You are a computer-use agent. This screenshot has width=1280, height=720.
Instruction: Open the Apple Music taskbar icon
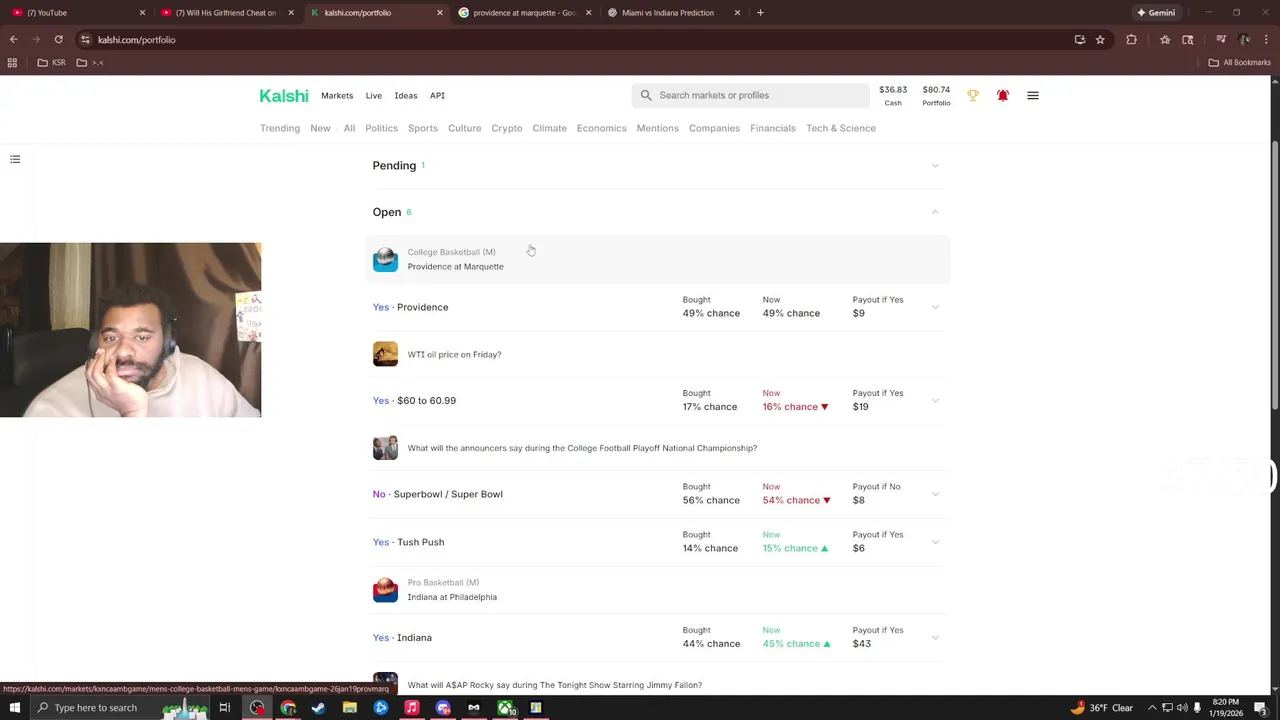click(x=412, y=708)
